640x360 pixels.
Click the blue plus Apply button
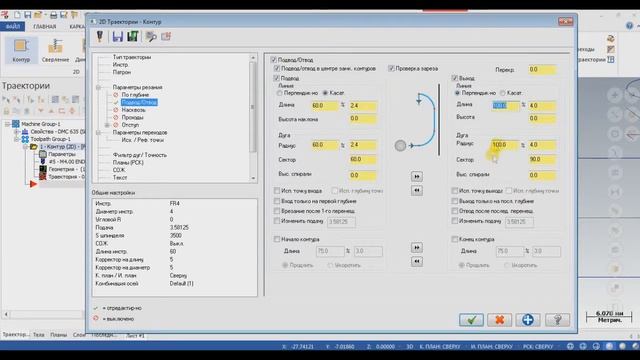click(x=528, y=320)
